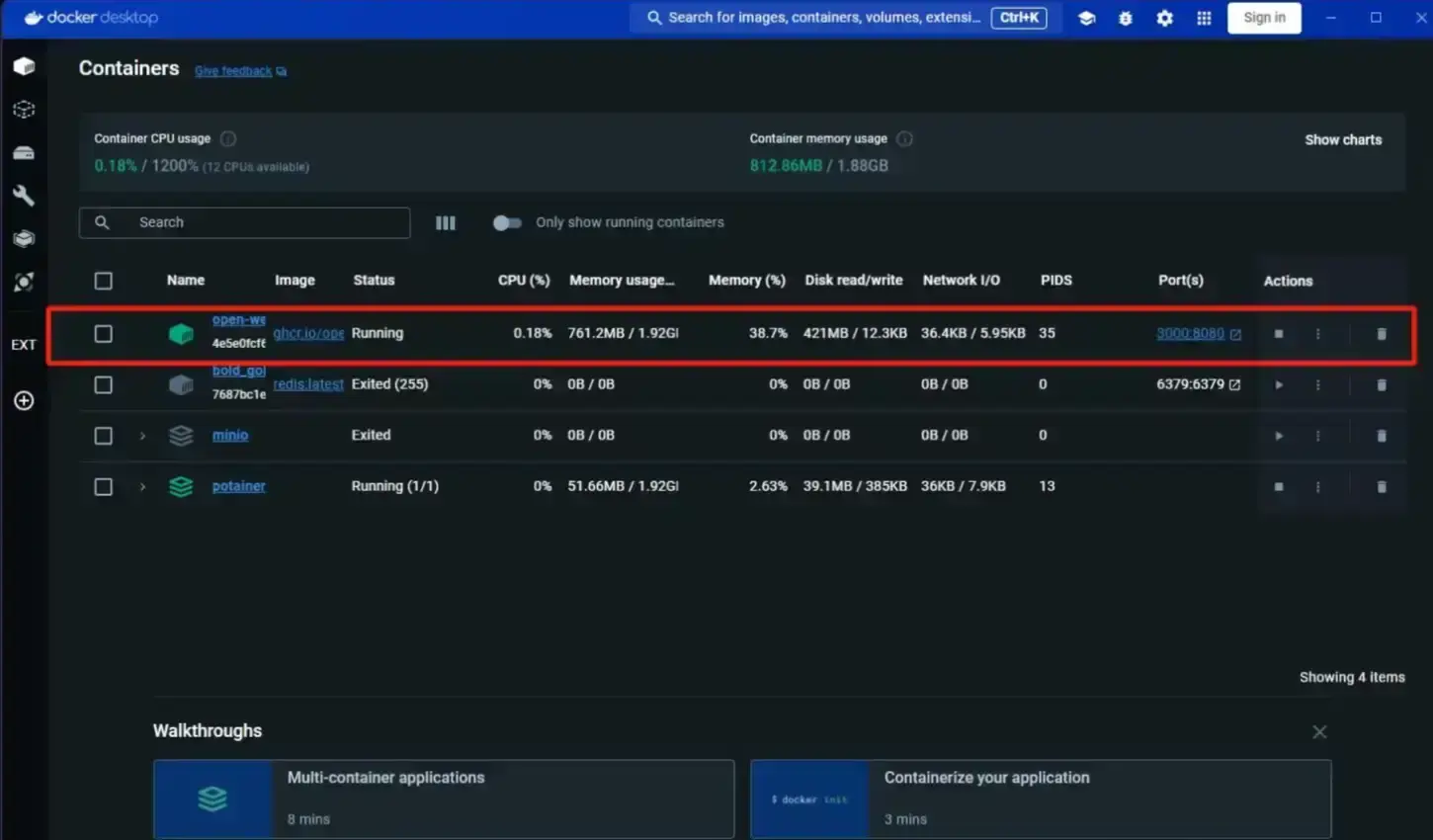
Task: Click the Add Extensions plus icon
Action: click(24, 400)
